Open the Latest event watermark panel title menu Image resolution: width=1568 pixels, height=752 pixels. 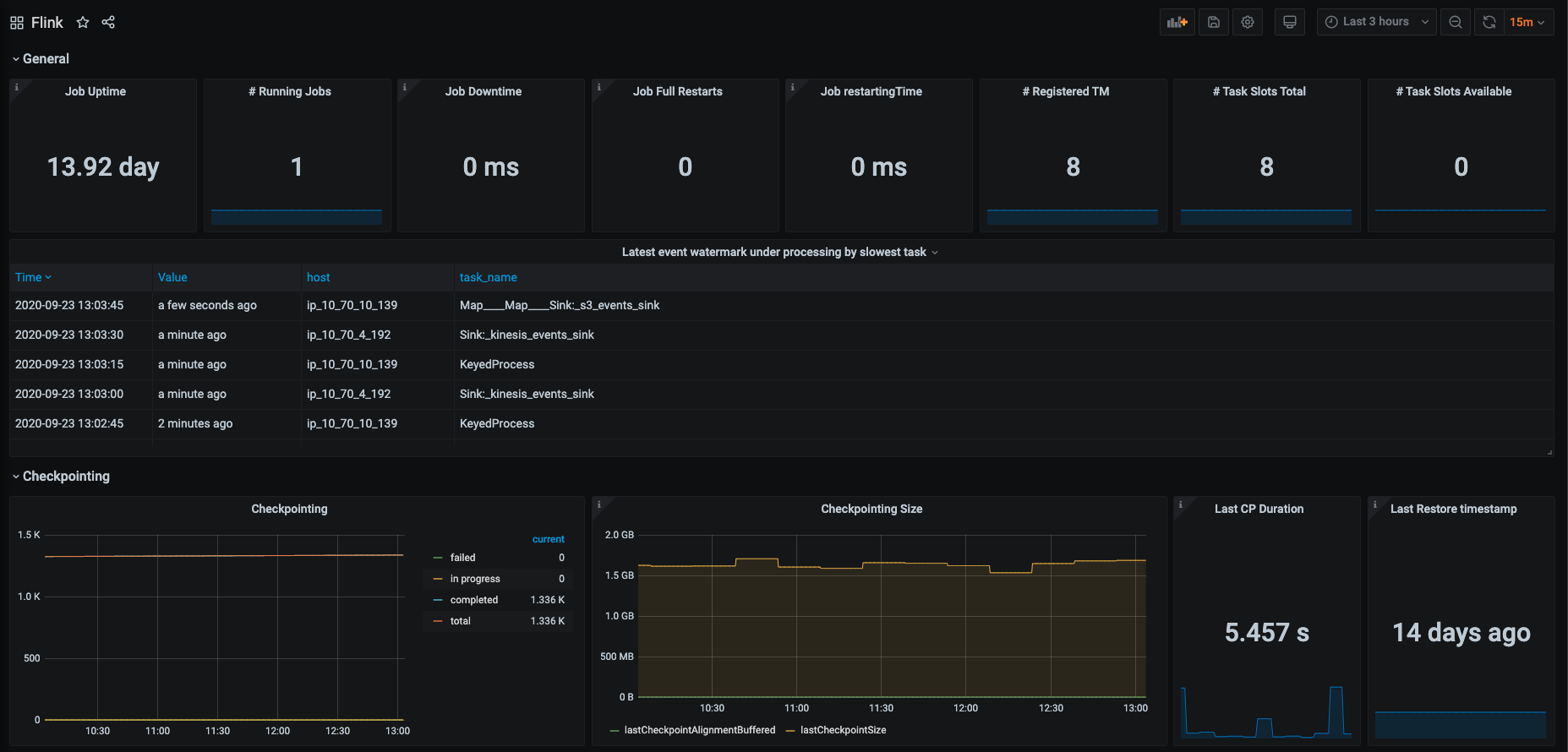[773, 252]
